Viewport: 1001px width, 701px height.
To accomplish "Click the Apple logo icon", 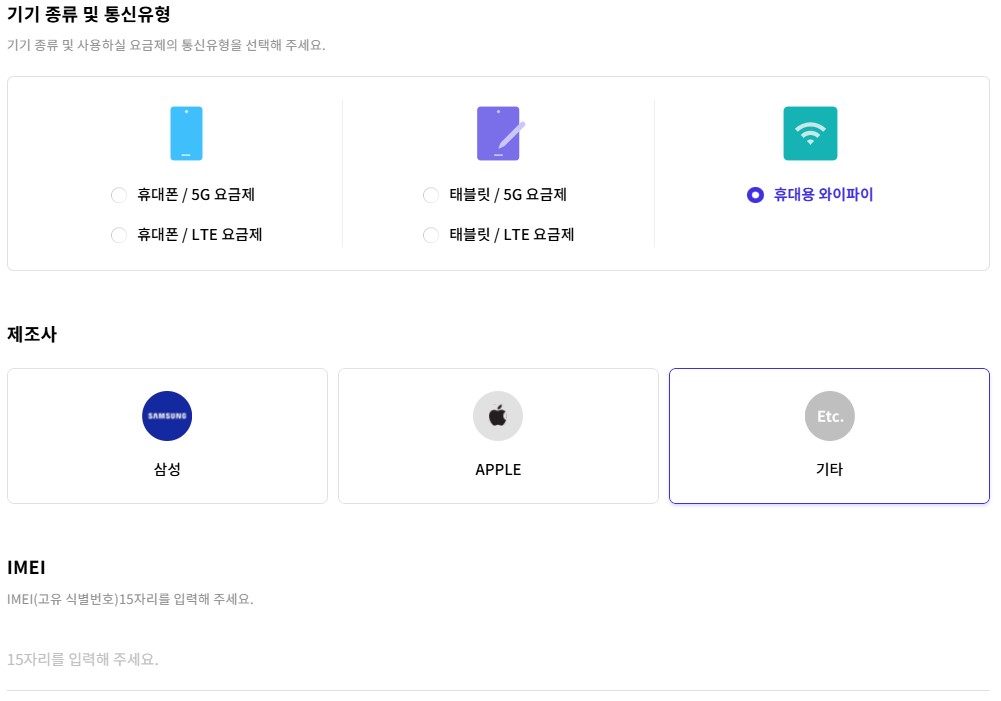I will point(498,416).
